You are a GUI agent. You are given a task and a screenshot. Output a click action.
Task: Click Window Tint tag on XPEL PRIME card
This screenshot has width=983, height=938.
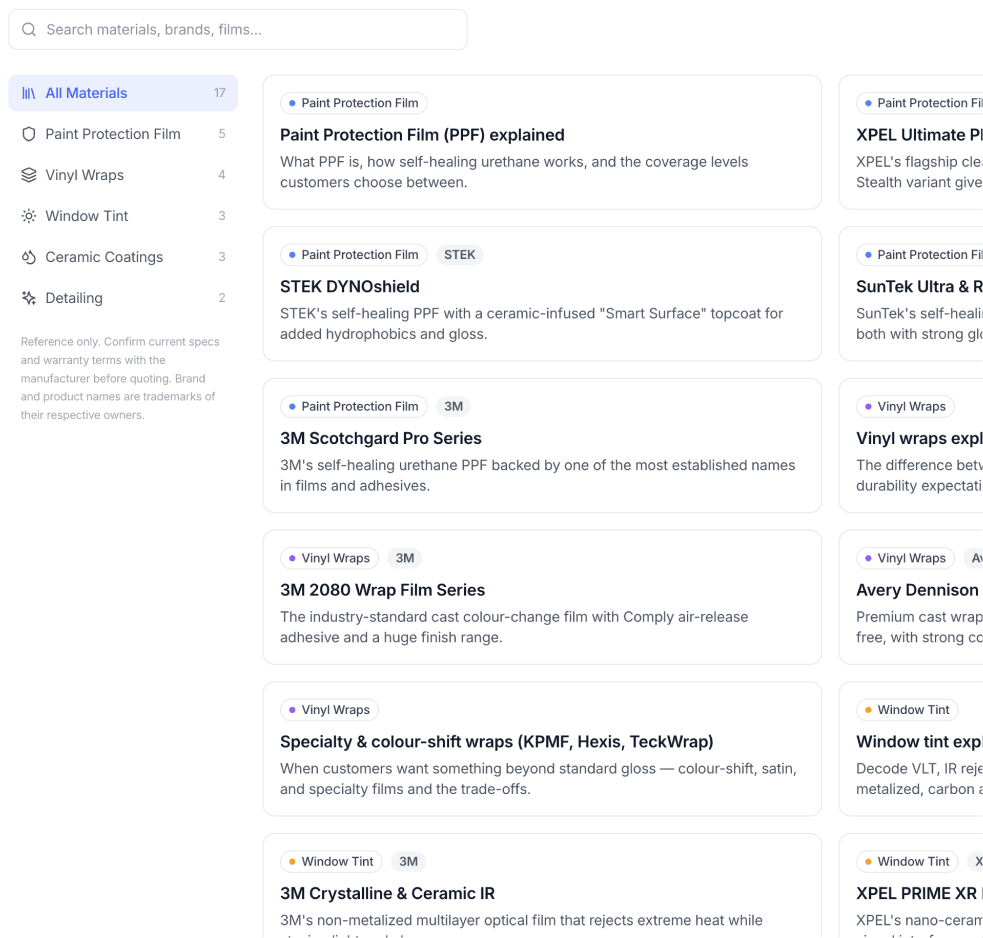(907, 862)
